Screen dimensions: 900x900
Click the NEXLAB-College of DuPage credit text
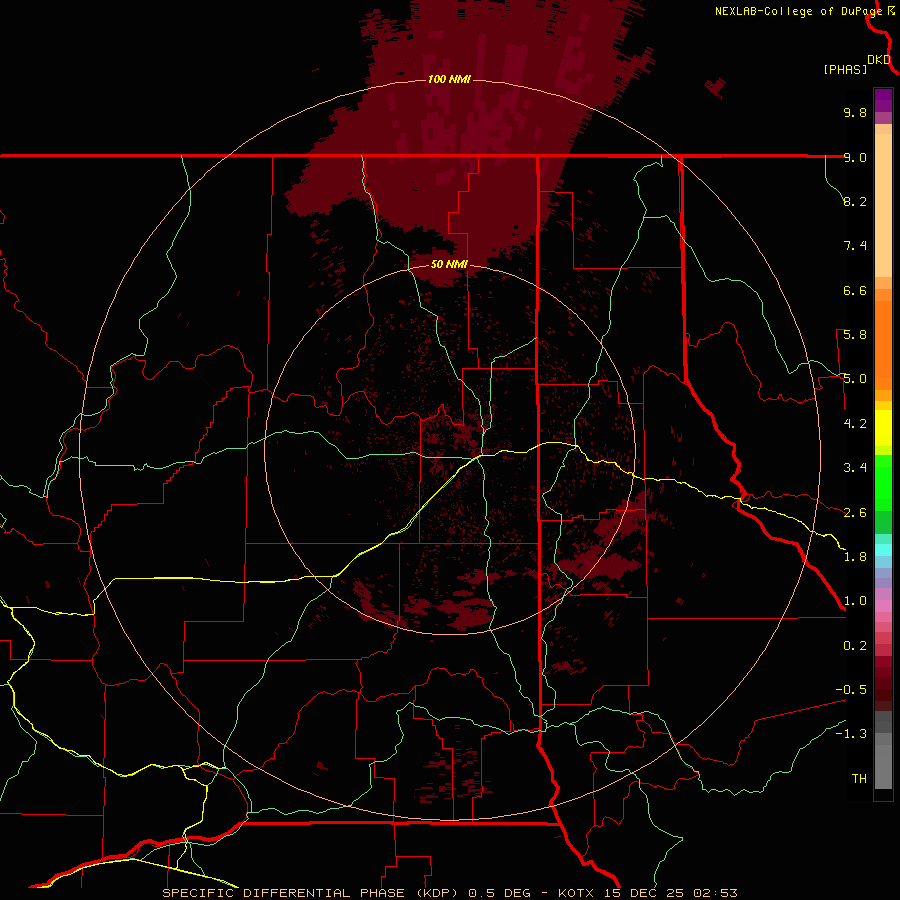pos(798,11)
